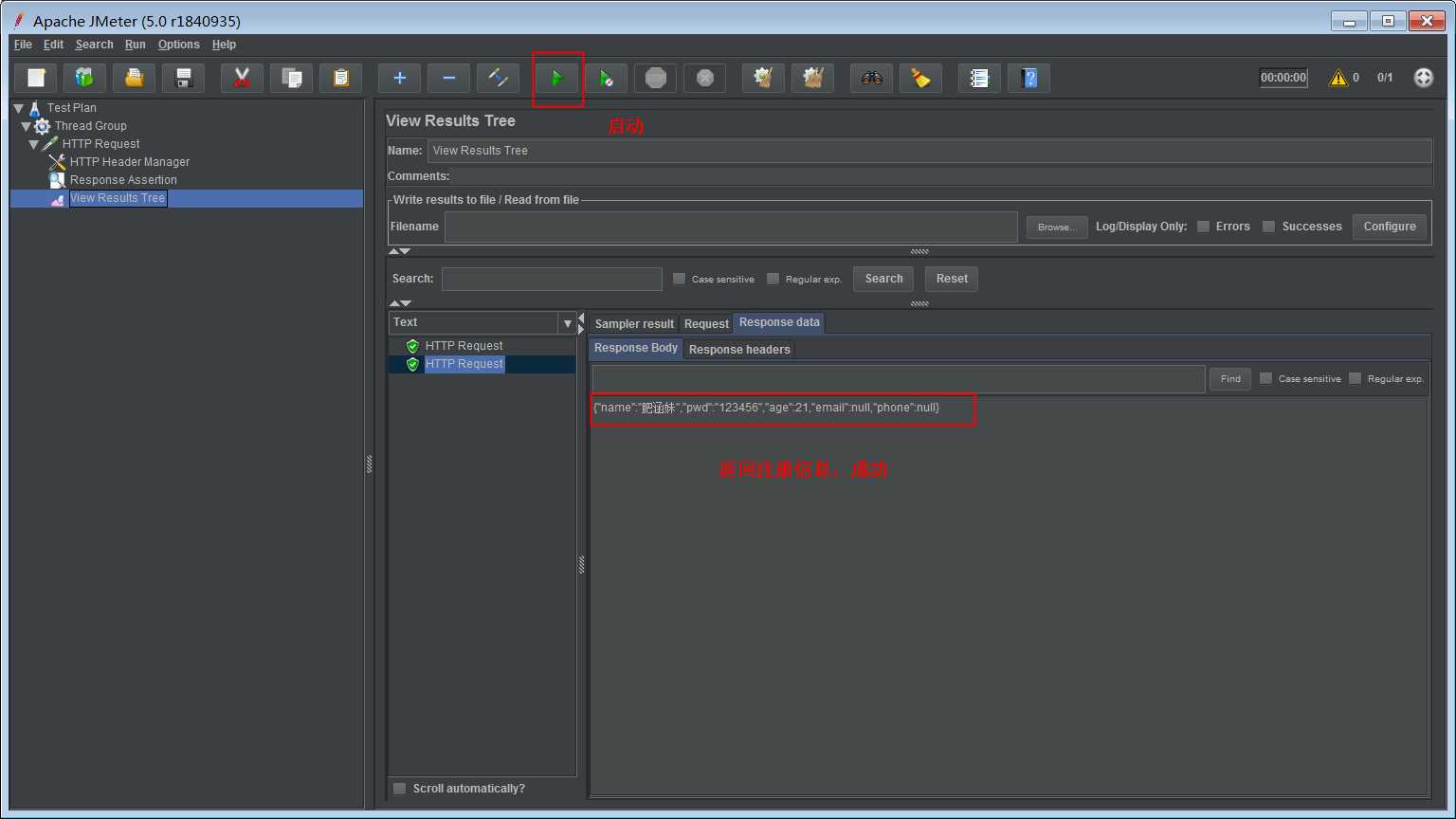This screenshot has width=1456, height=819.
Task: Open the Options menu
Action: (178, 45)
